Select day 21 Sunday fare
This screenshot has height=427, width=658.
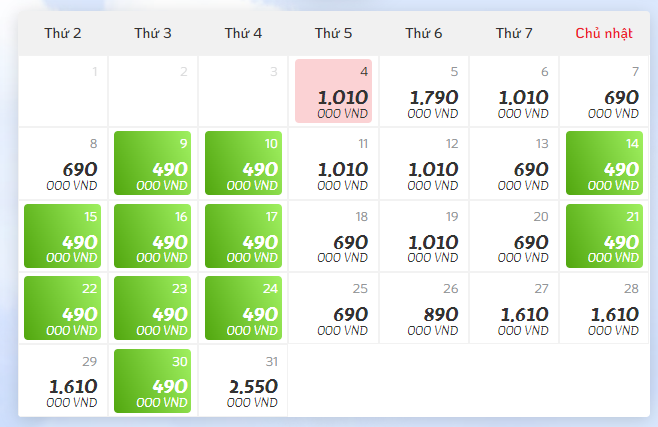(604, 235)
